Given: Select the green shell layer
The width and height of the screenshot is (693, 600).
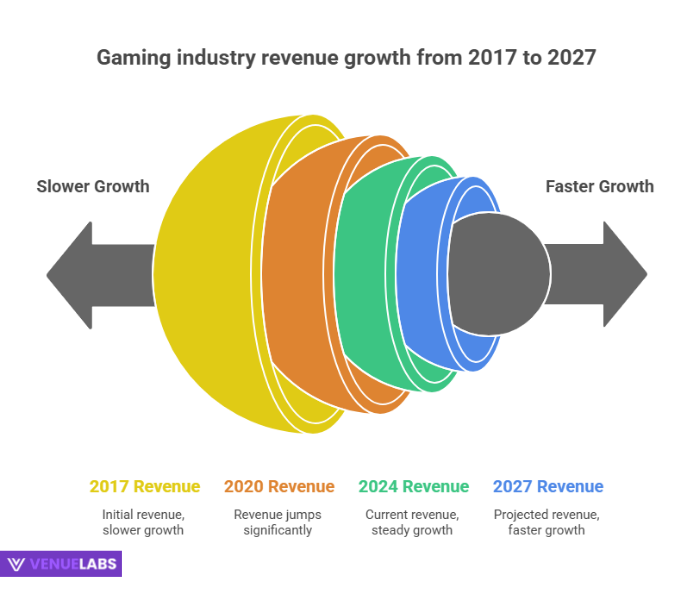Looking at the screenshot, I should pos(368,275).
